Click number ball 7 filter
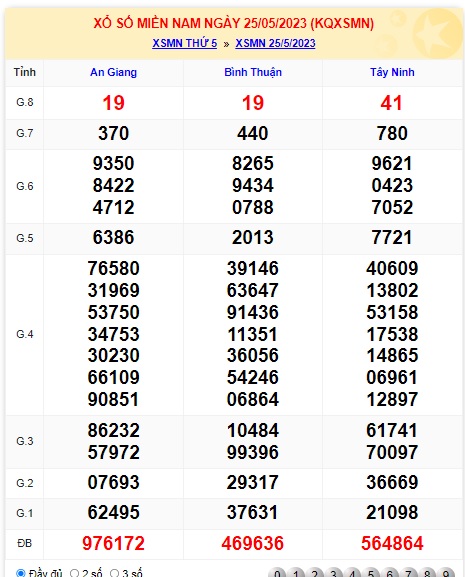 [x=409, y=573]
